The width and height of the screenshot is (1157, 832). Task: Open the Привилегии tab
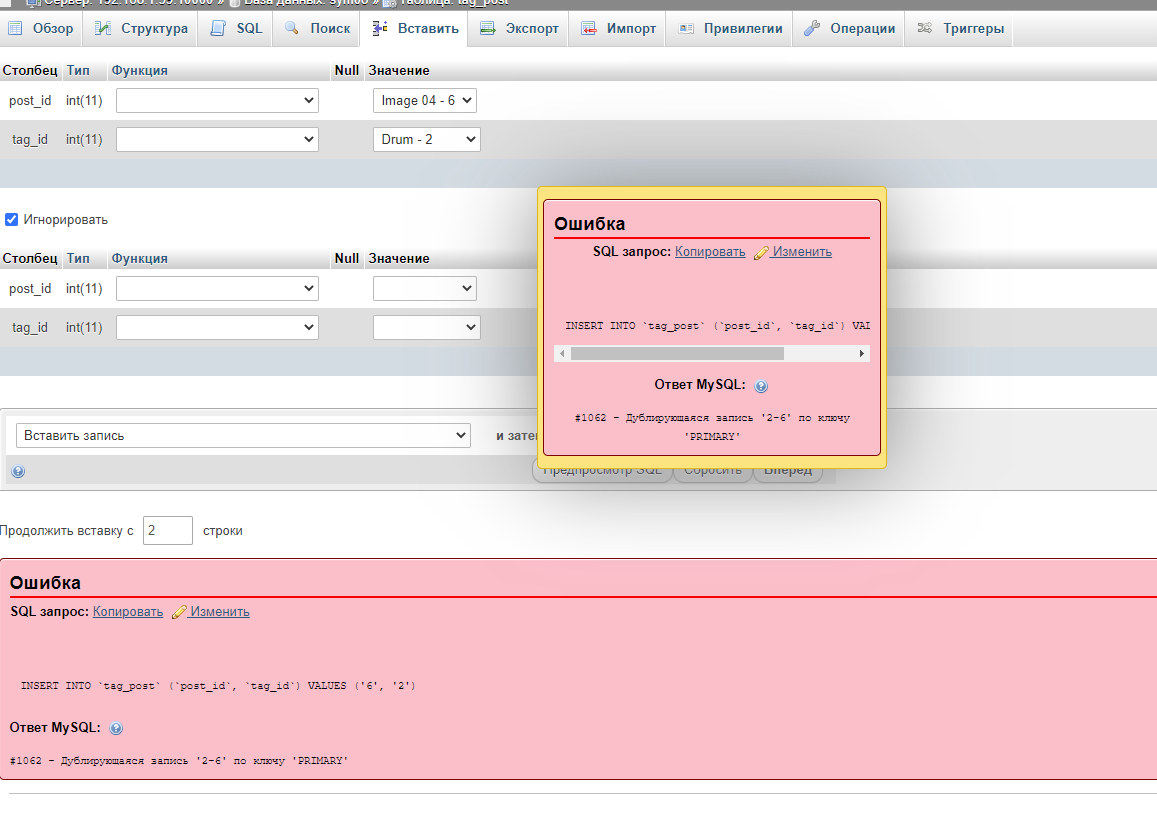point(730,29)
